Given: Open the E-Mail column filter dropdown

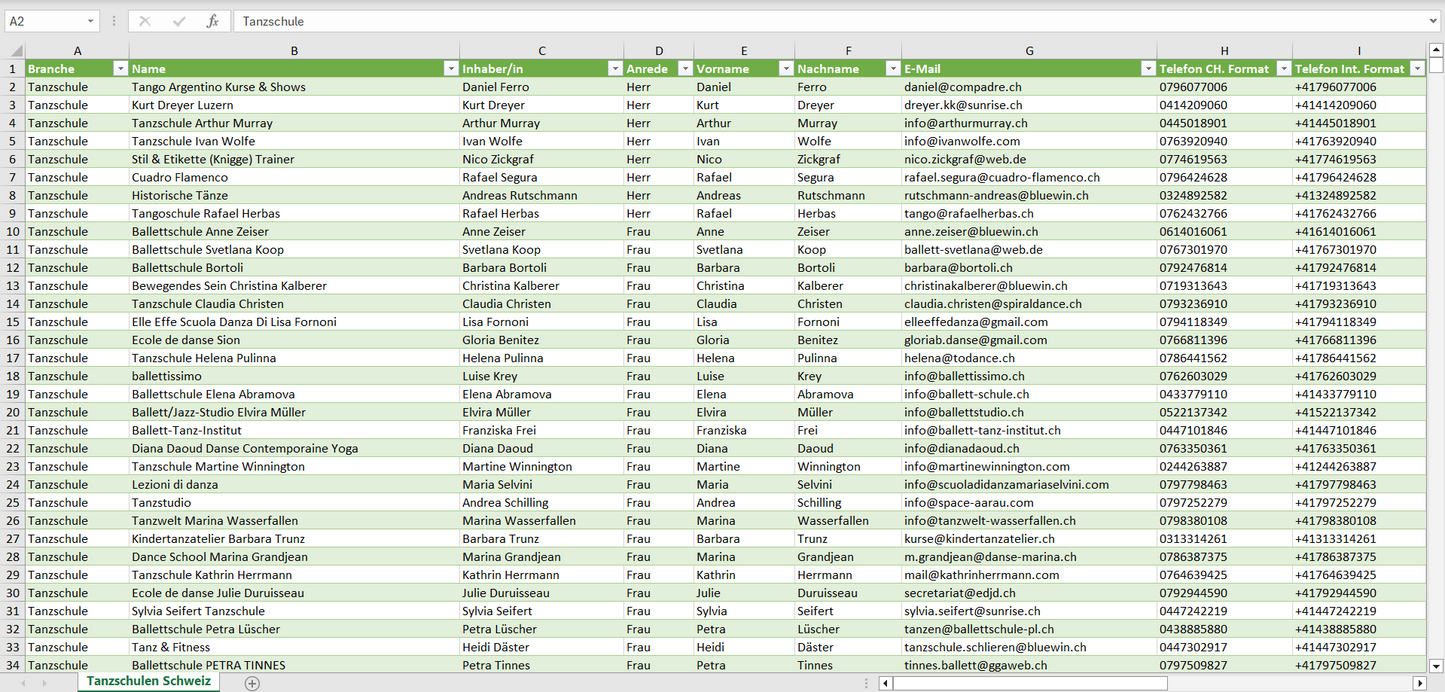Looking at the screenshot, I should (x=1146, y=69).
